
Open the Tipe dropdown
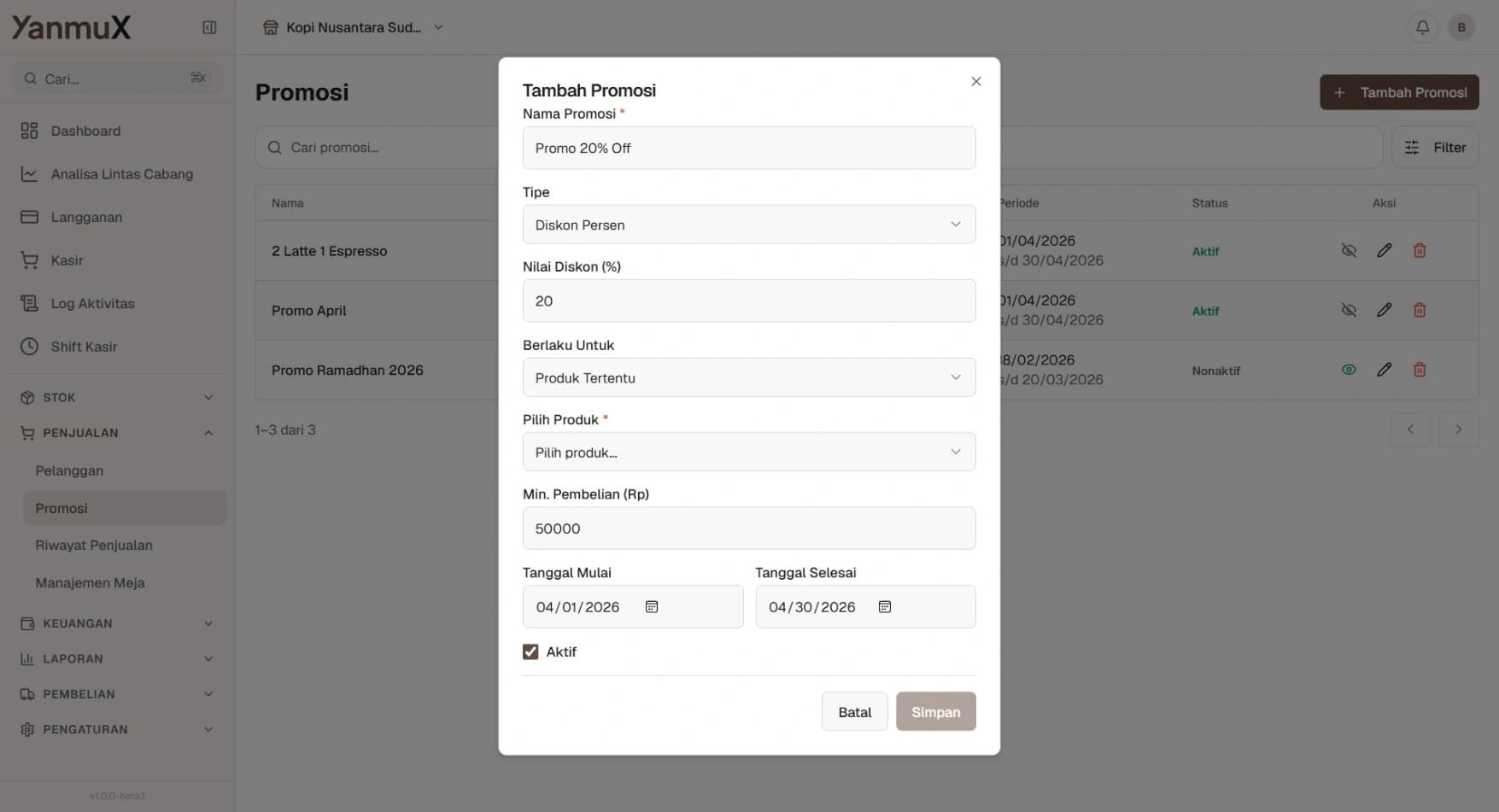click(748, 225)
